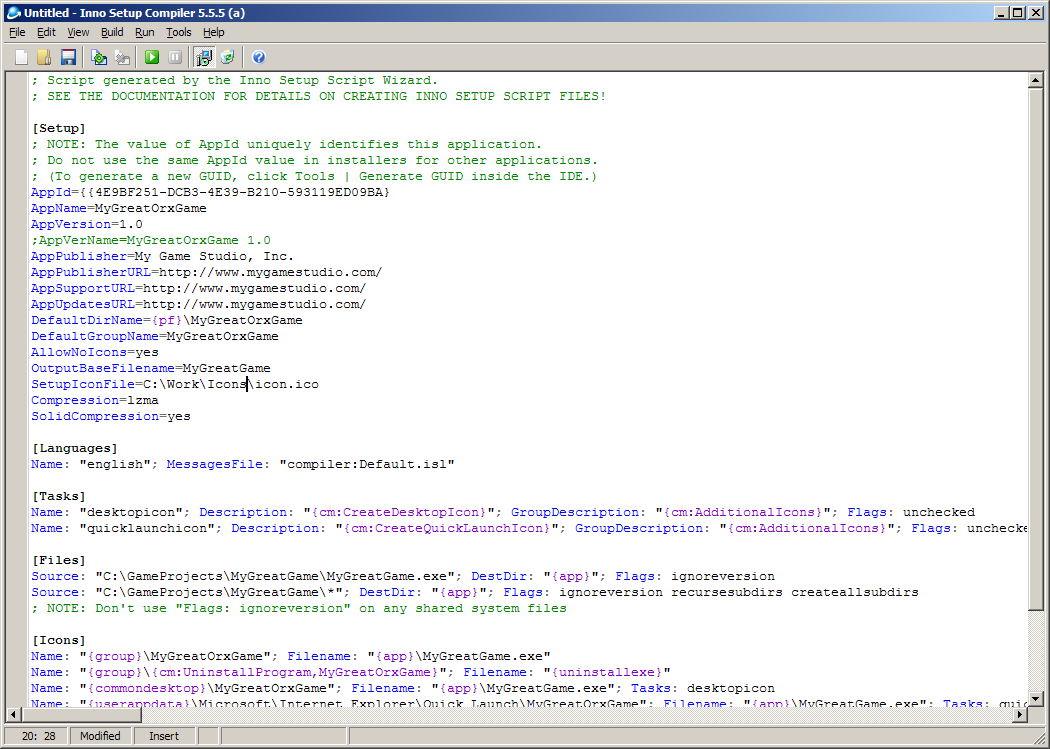This screenshot has height=749, width=1050.
Task: Click '{commondesktop}\MyGreatOrxGame' icon name
Action: pos(207,689)
